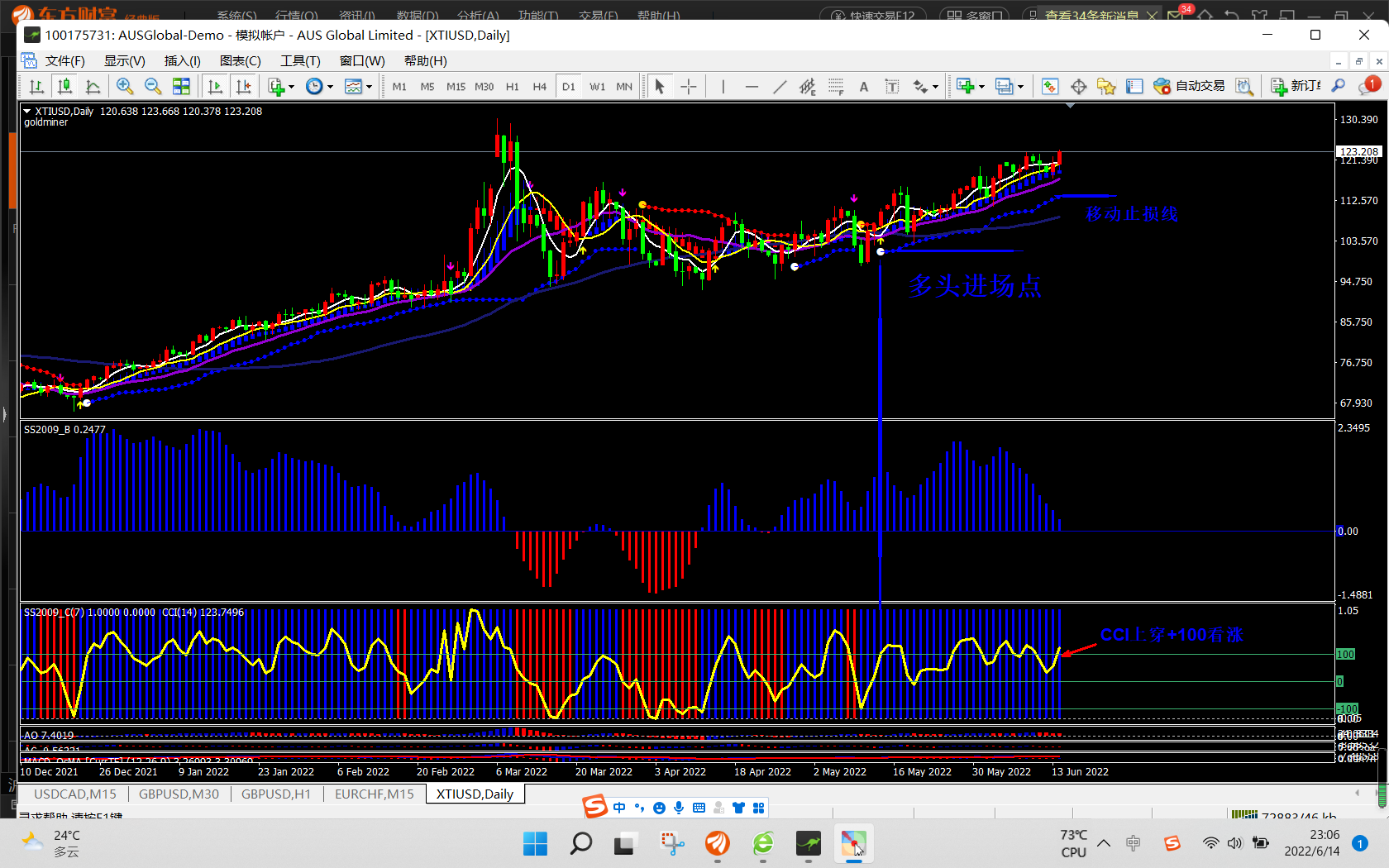Switch to M30 timeframe
The width and height of the screenshot is (1389, 868).
tap(484, 86)
